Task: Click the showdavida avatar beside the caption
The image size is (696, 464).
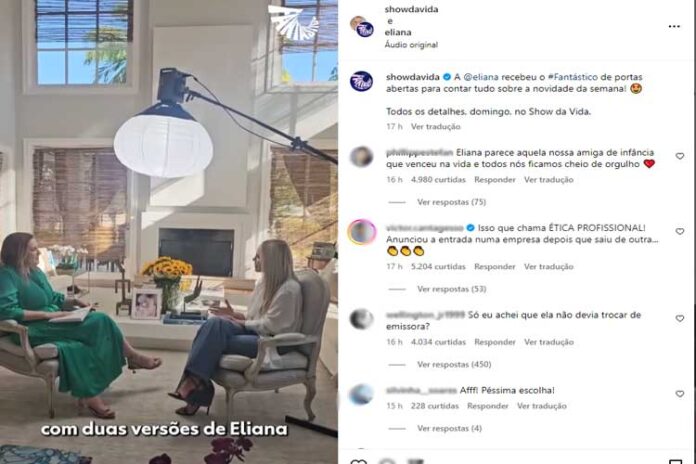Action: pyautogui.click(x=361, y=82)
